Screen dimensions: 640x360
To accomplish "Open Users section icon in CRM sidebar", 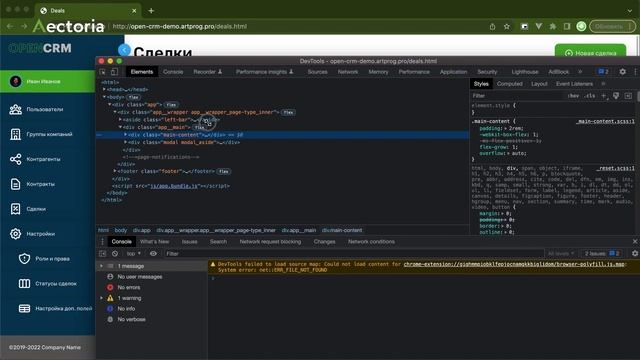I will click(x=16, y=109).
